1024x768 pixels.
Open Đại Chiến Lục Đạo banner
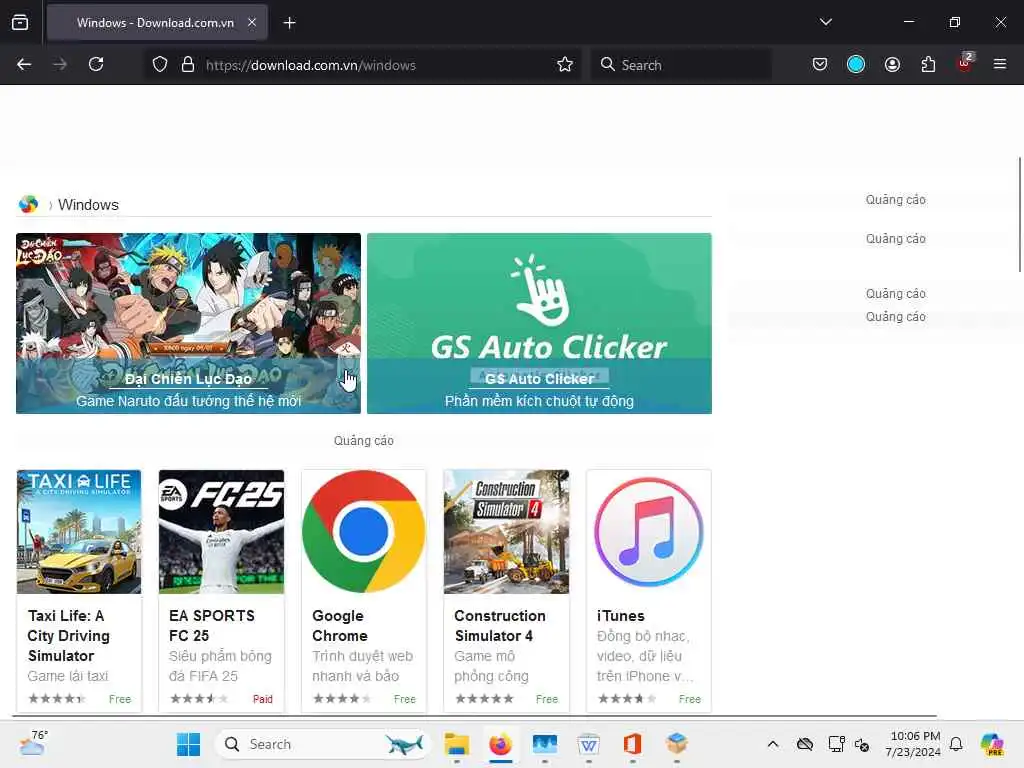(x=188, y=323)
